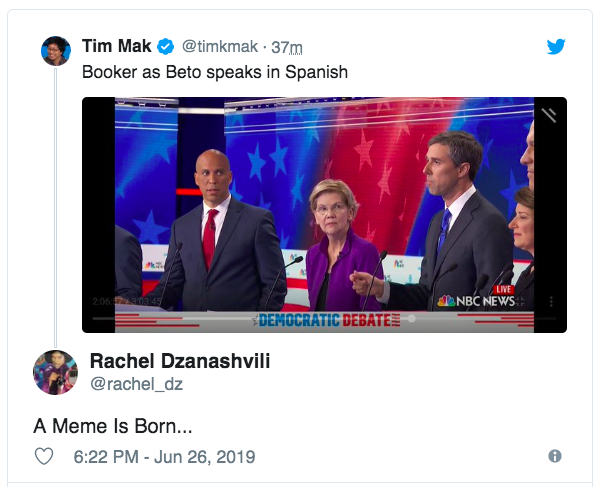Open Tim Mak's profile avatar
600x487 pixels.
point(56,51)
